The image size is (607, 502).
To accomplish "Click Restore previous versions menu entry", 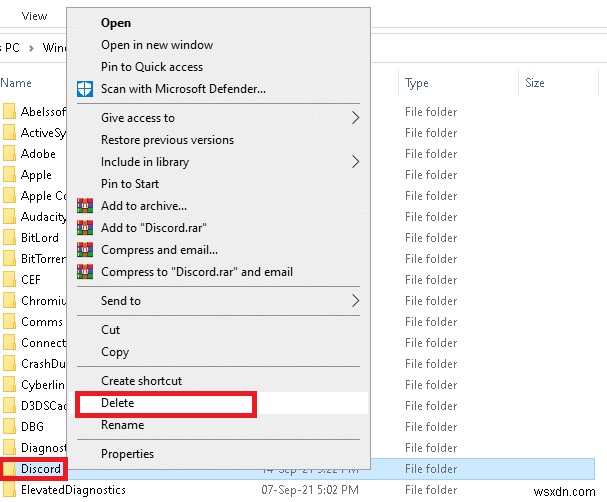I will [x=167, y=140].
